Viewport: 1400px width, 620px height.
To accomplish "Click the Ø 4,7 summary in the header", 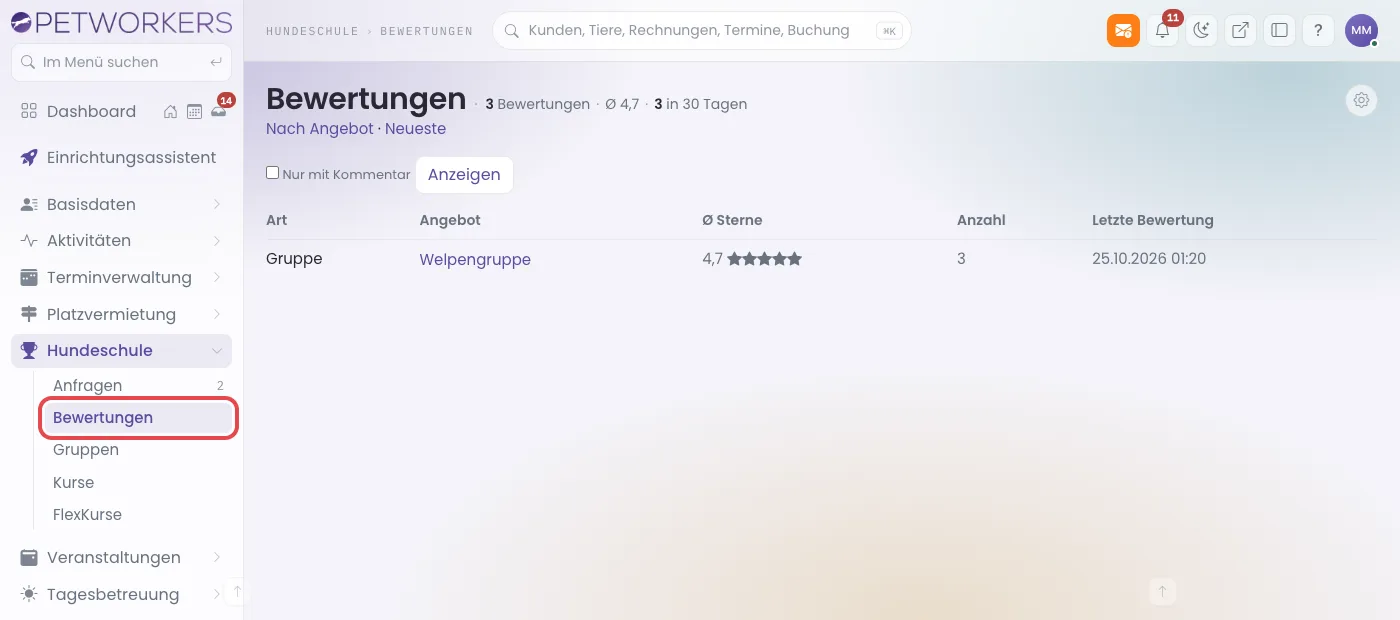I will point(622,104).
